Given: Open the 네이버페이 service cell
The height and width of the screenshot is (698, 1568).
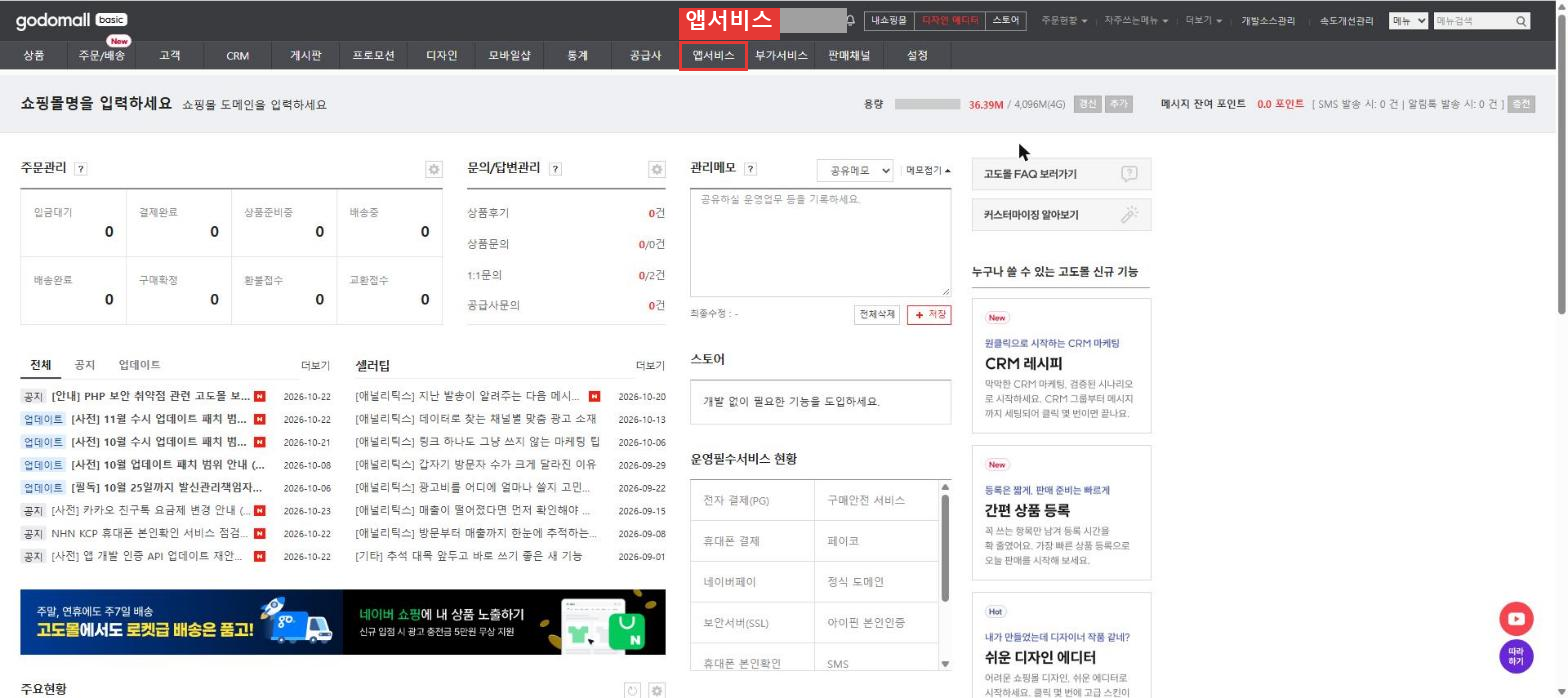Looking at the screenshot, I should point(752,581).
